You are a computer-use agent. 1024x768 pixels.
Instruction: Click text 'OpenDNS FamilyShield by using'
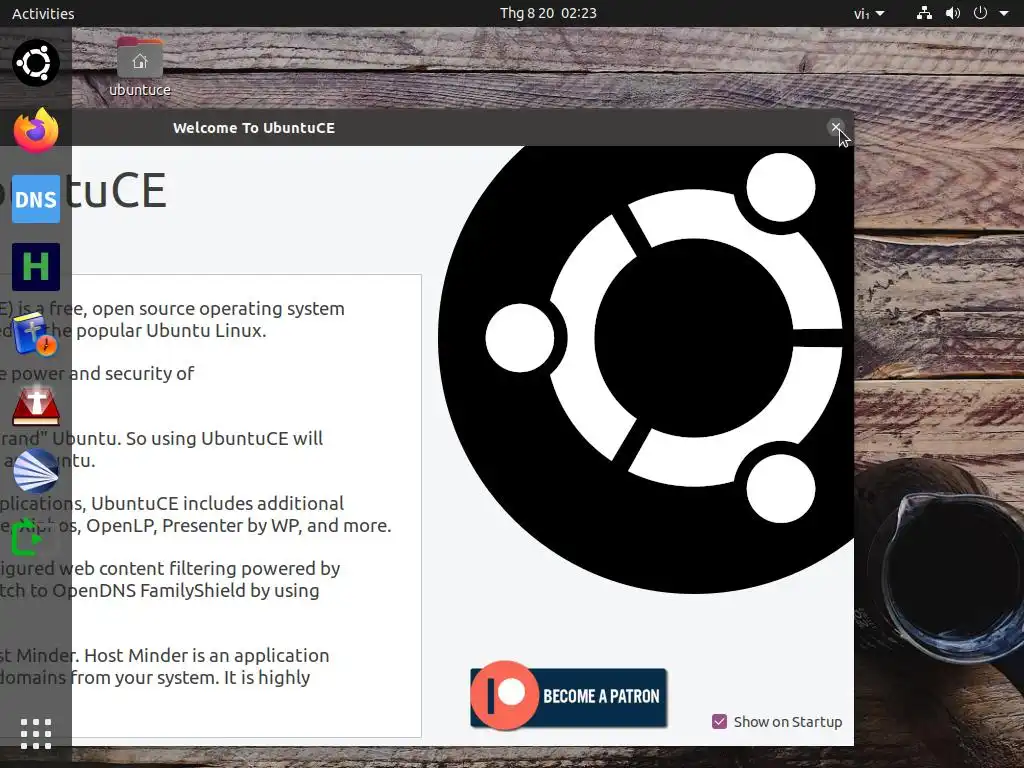185,590
